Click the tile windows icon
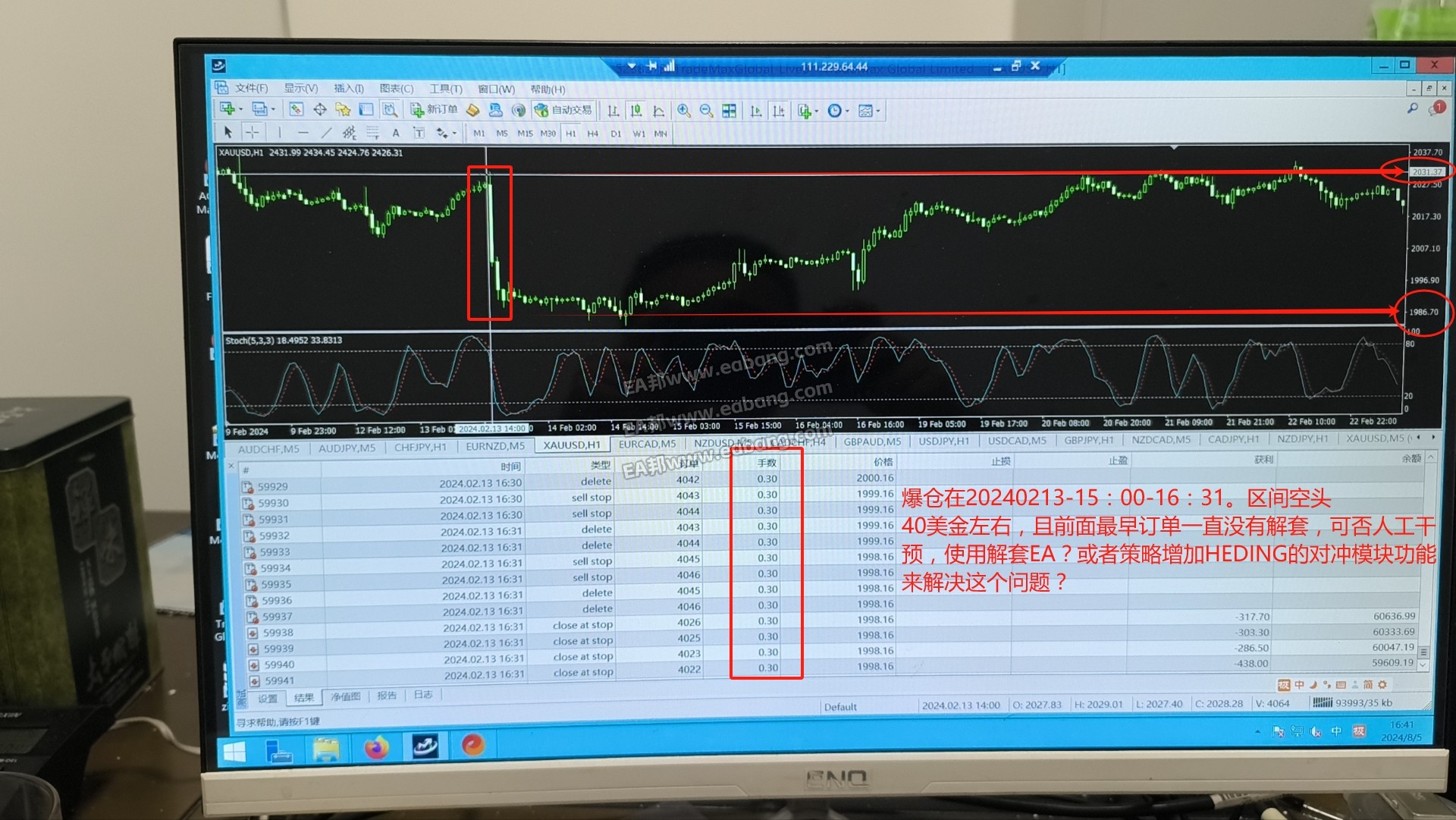The width and height of the screenshot is (1456, 820). click(729, 111)
